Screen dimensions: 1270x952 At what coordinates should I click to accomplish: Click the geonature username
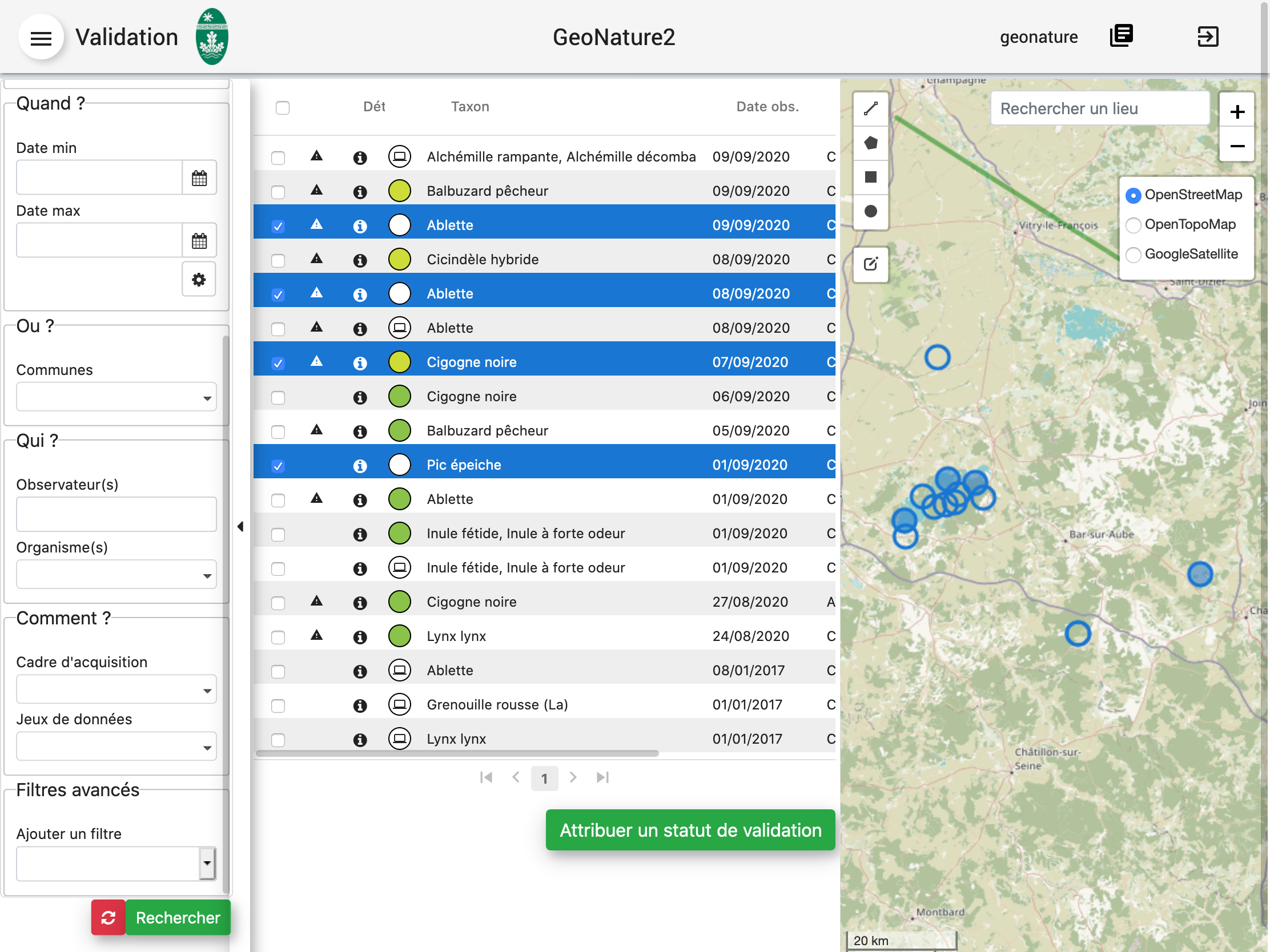pyautogui.click(x=1039, y=37)
